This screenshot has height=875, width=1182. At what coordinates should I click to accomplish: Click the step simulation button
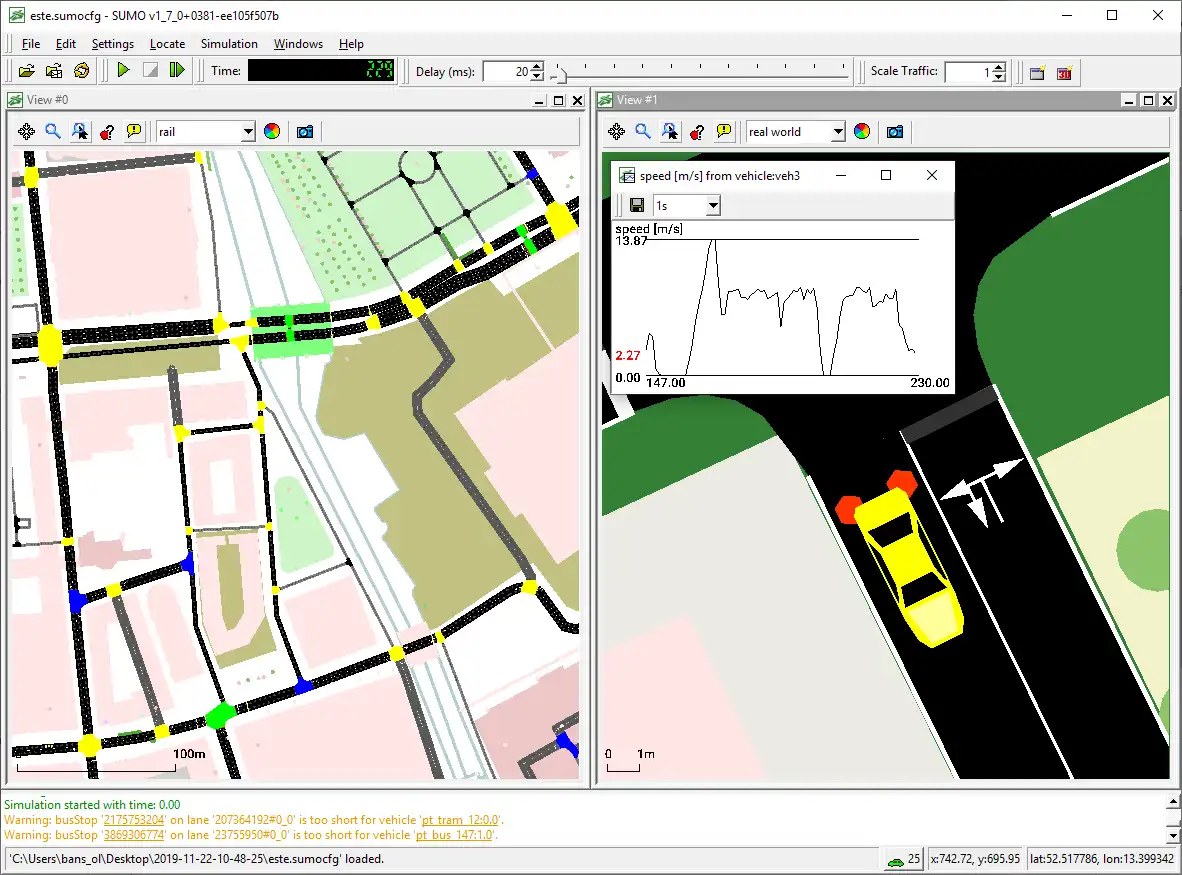tap(177, 71)
